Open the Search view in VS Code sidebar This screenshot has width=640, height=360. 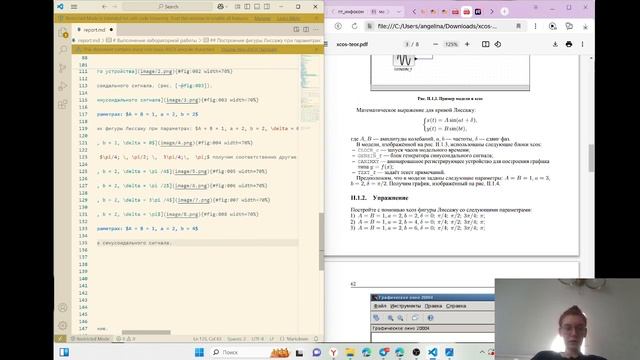(63, 50)
